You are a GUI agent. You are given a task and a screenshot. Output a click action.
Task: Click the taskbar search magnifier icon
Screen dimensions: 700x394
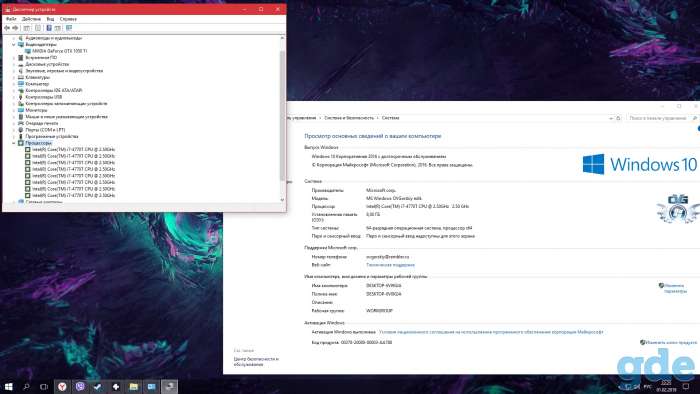[x=26, y=386]
